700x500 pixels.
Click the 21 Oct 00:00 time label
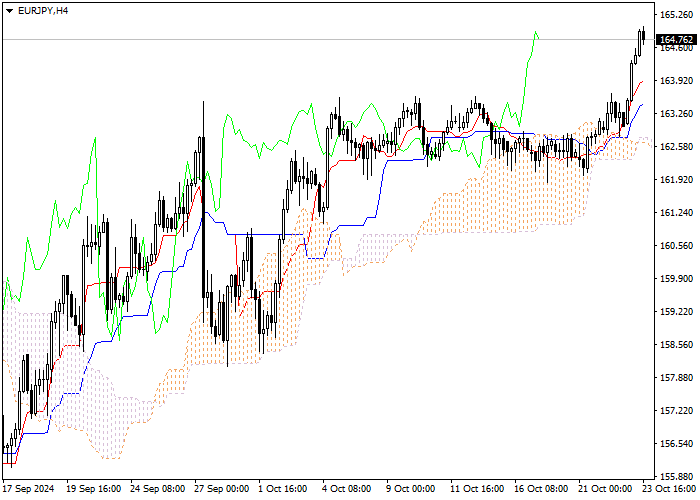[x=605, y=489]
